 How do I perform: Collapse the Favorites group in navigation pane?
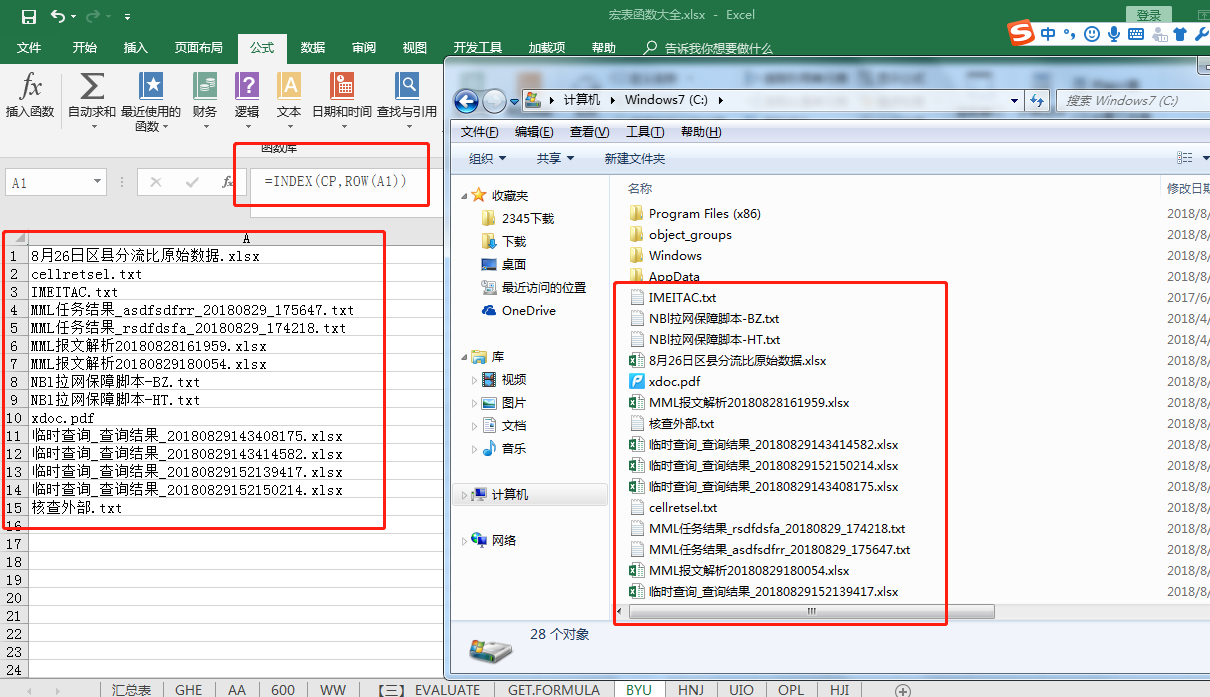pyautogui.click(x=465, y=195)
